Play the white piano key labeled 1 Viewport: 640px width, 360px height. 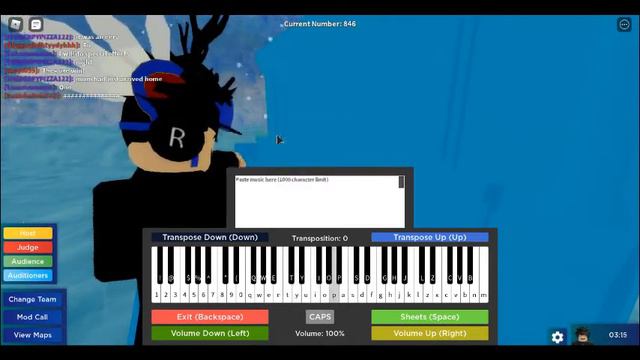(156, 294)
